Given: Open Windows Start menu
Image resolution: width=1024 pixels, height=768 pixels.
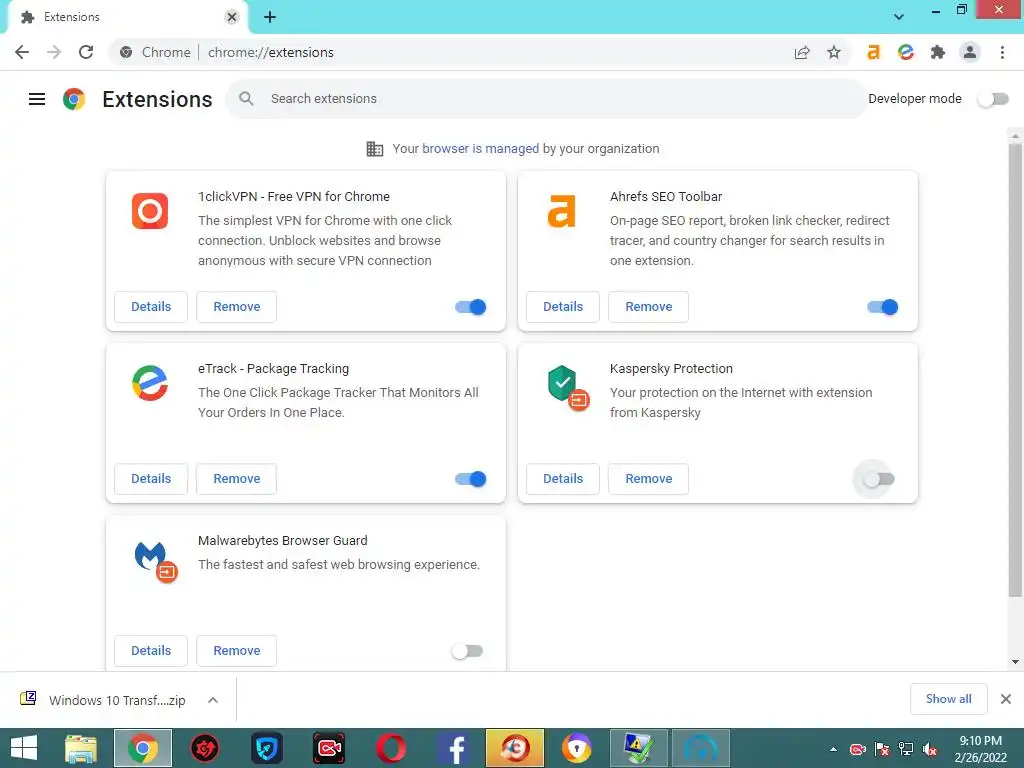Looking at the screenshot, I should coord(24,748).
